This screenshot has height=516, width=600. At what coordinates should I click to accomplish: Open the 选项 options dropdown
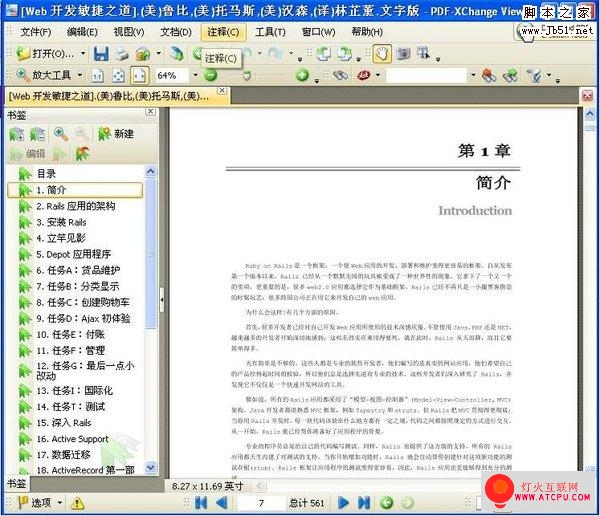(41, 502)
